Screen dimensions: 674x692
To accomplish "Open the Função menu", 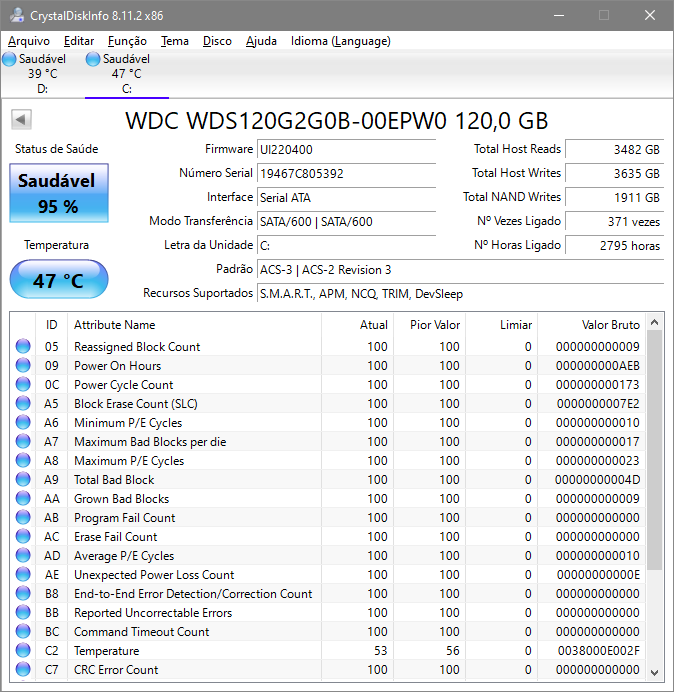I will [x=127, y=41].
